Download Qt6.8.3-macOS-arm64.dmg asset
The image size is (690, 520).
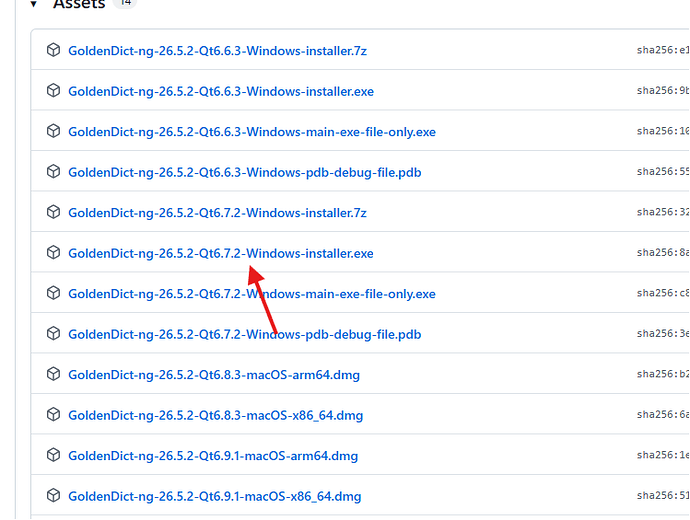[x=214, y=375]
